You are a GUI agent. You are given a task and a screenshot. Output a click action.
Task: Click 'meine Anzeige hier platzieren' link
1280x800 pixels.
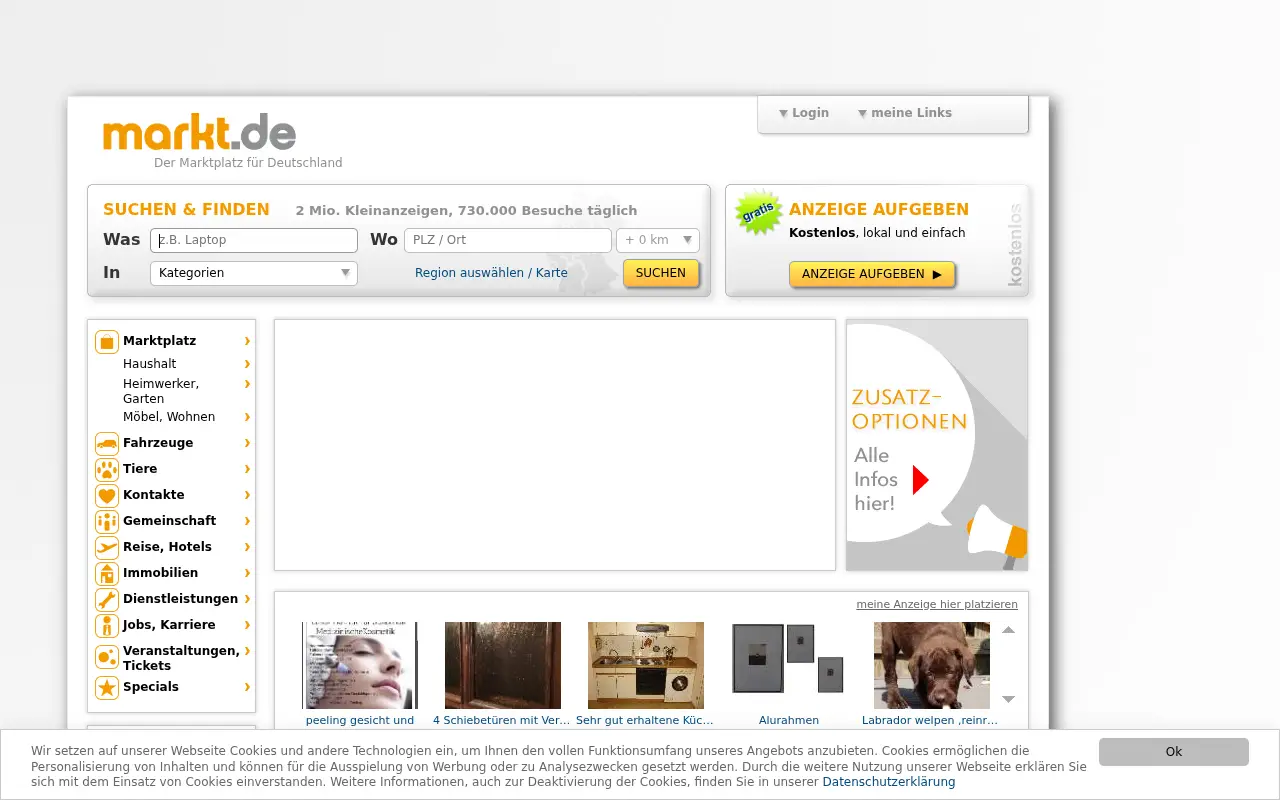(x=937, y=604)
